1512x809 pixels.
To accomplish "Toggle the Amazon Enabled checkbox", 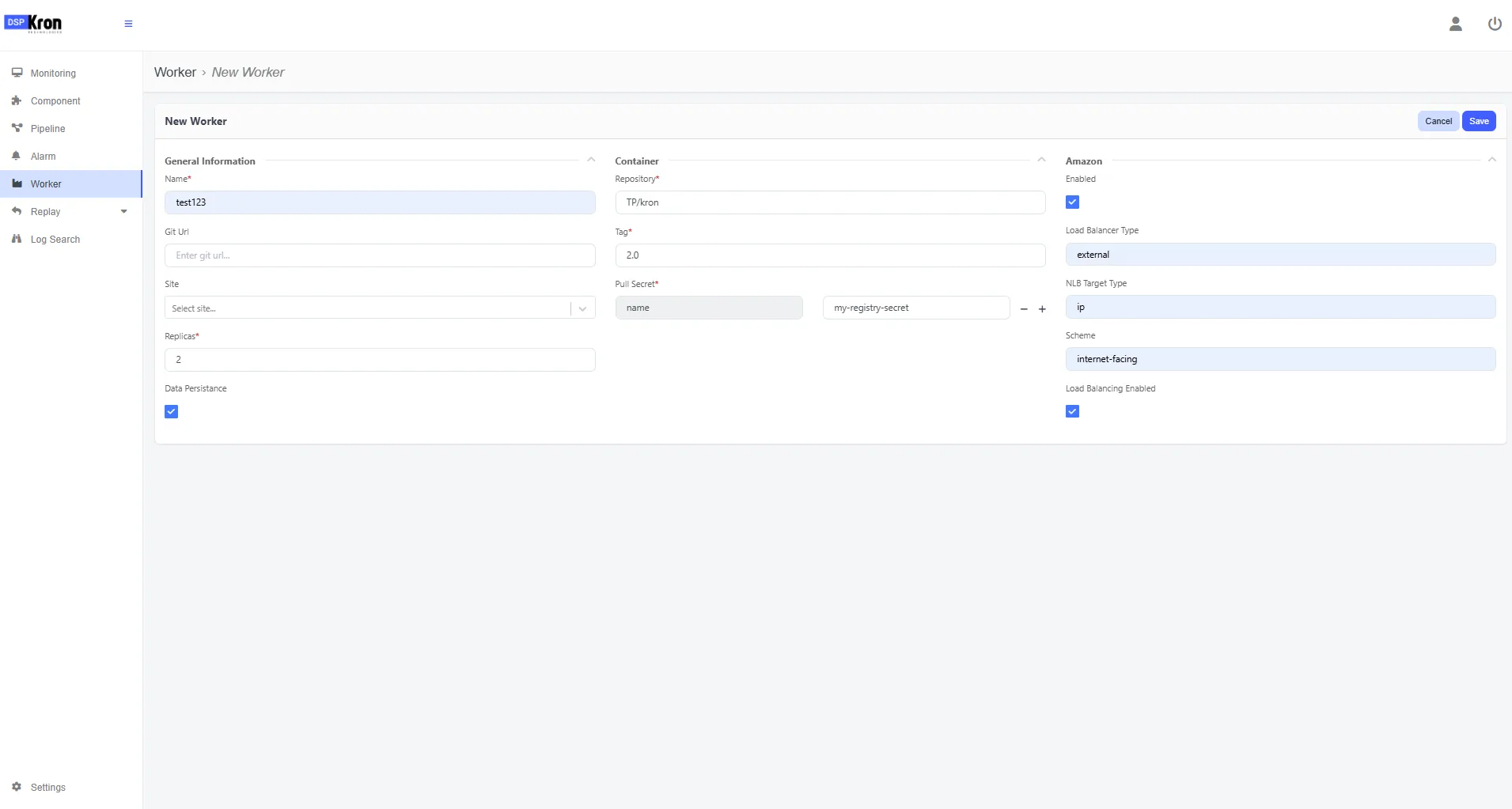I will [x=1072, y=202].
